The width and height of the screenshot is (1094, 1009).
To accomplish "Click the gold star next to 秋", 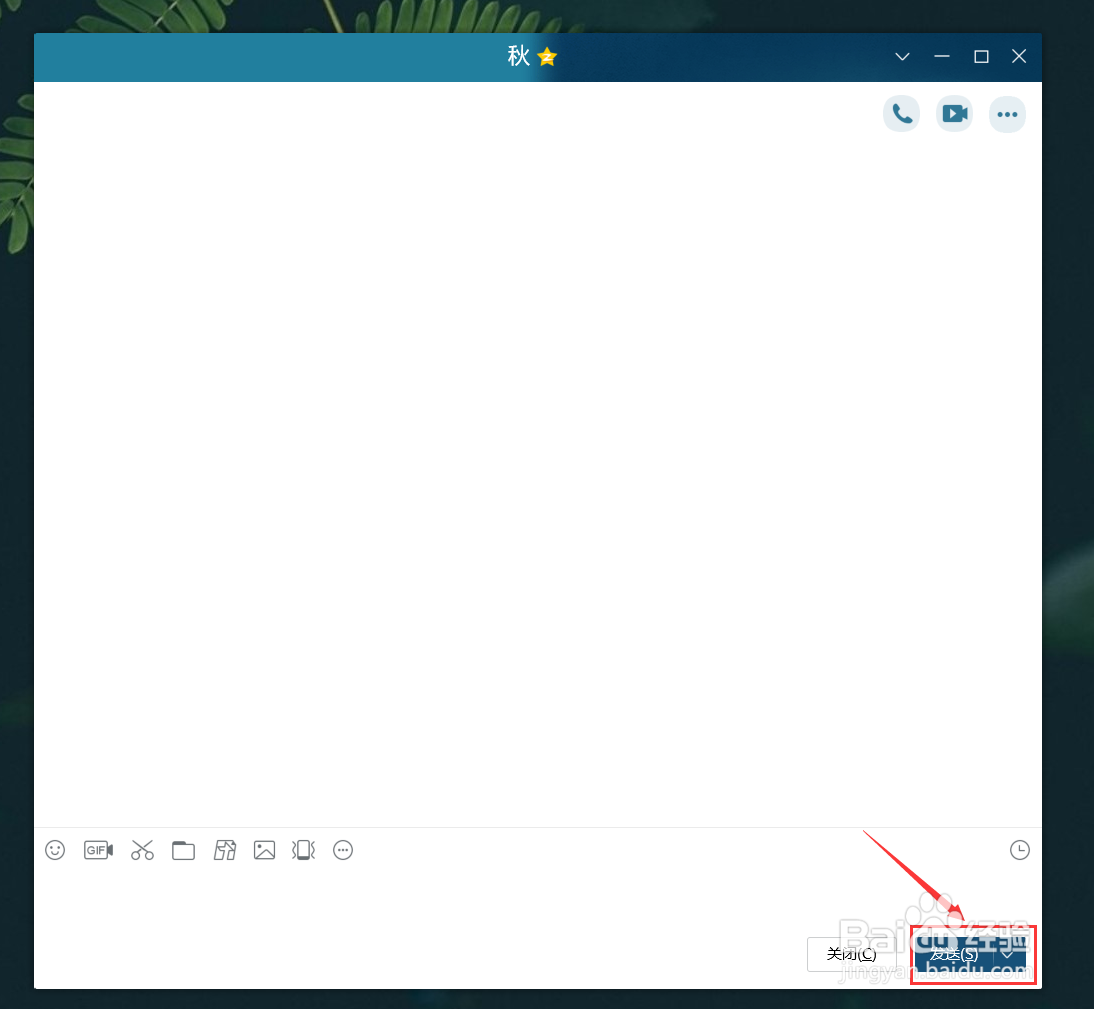I will (x=548, y=57).
